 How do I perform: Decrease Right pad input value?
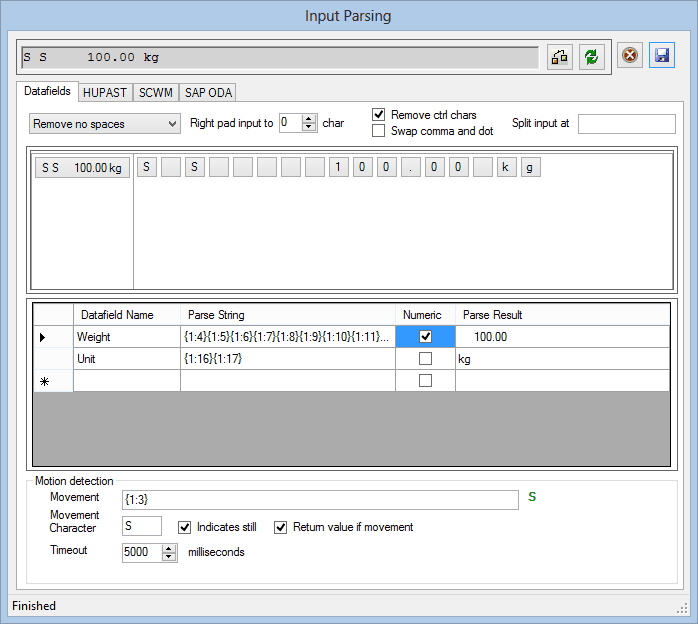pyautogui.click(x=308, y=127)
